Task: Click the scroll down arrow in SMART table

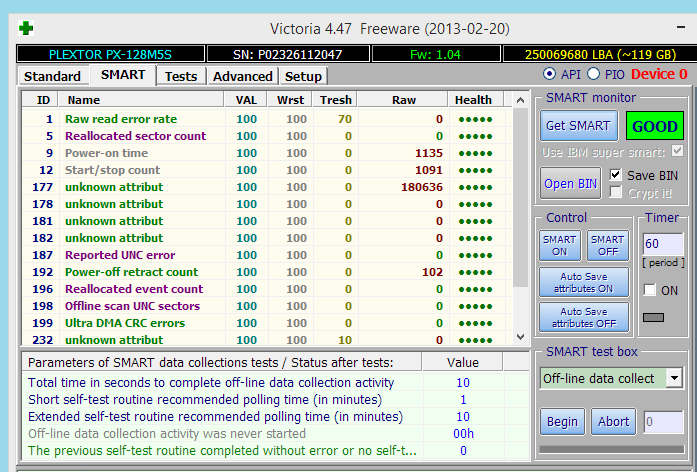Action: coord(521,337)
